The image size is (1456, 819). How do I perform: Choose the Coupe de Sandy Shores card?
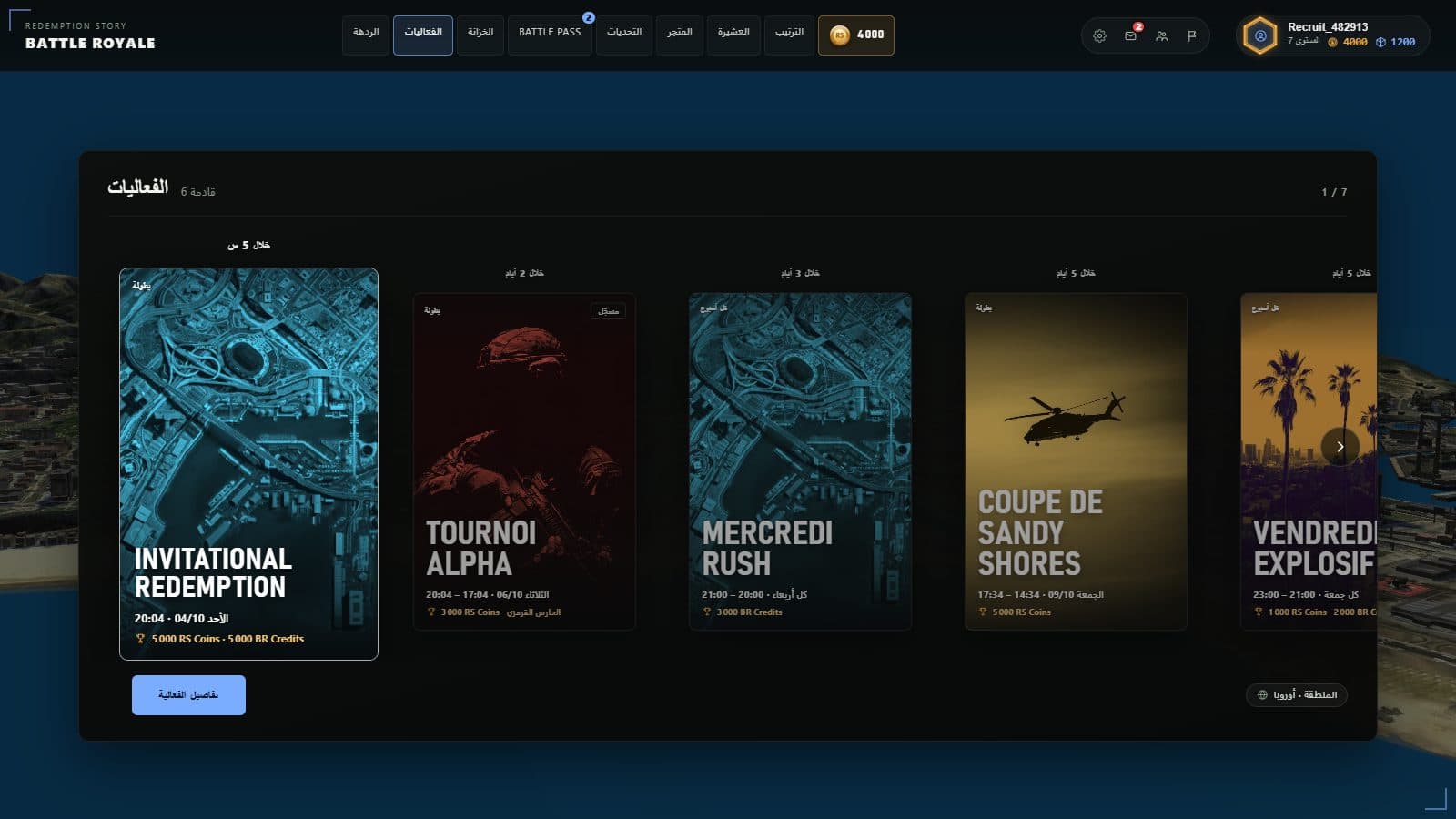pos(1076,461)
